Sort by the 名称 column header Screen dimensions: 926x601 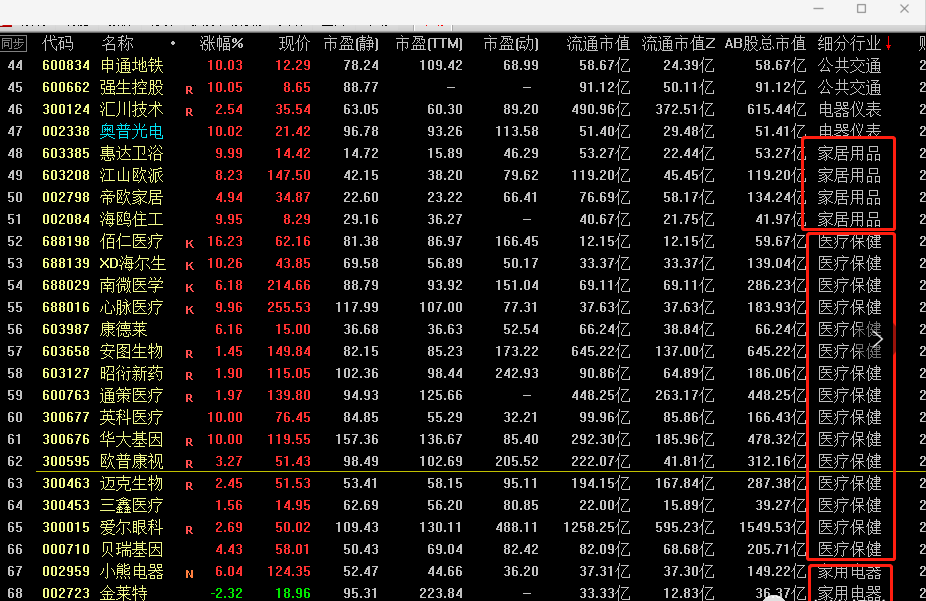pos(118,43)
